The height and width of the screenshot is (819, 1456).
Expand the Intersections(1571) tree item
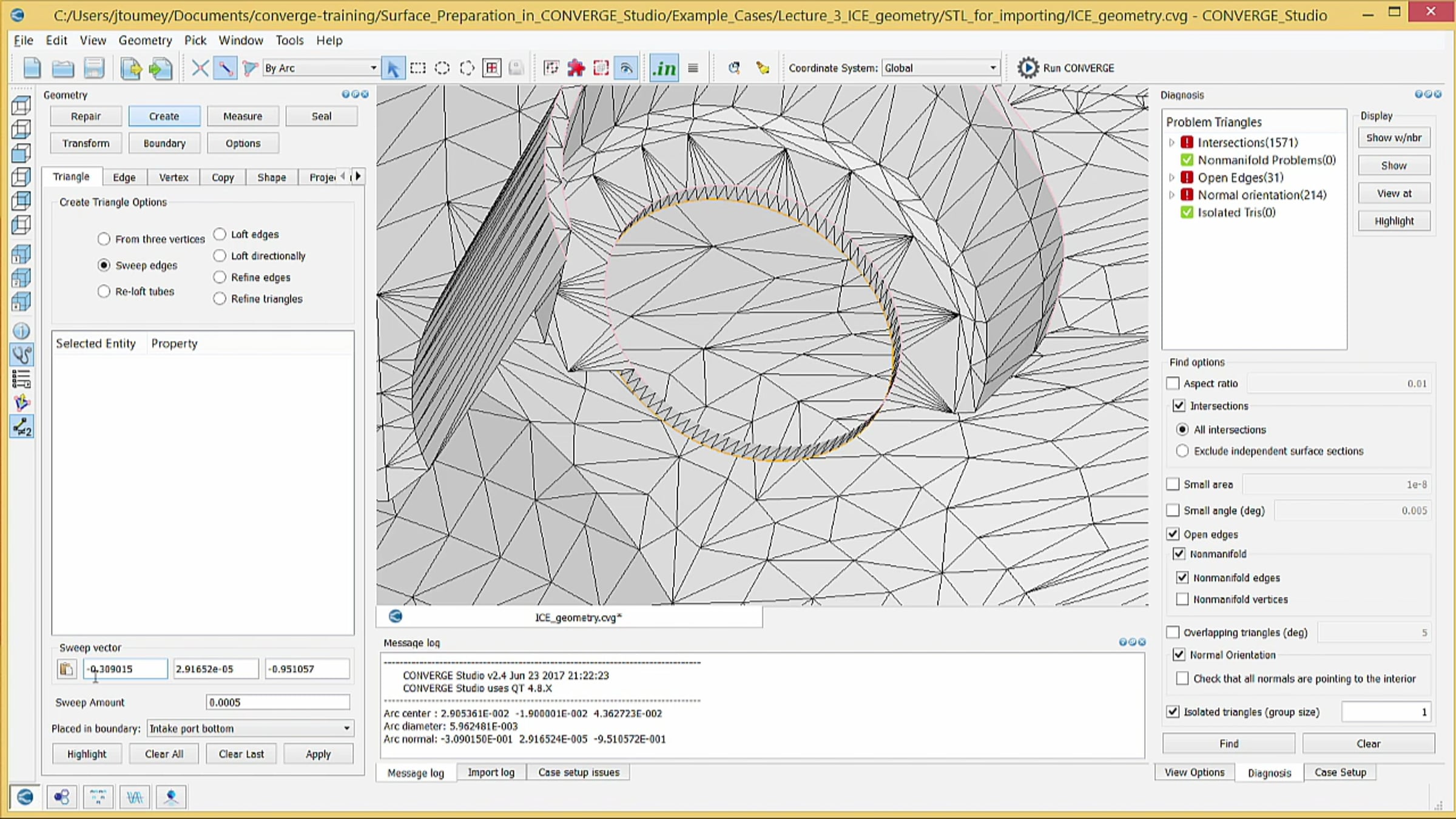[1171, 143]
